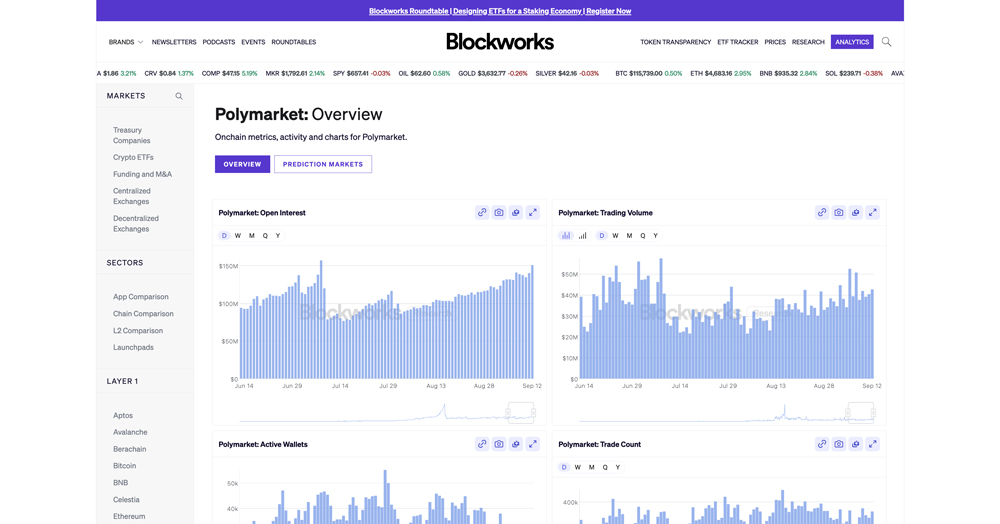1000x524 pixels.
Task: Open the Blockworks Roundtable banner link
Action: click(500, 11)
